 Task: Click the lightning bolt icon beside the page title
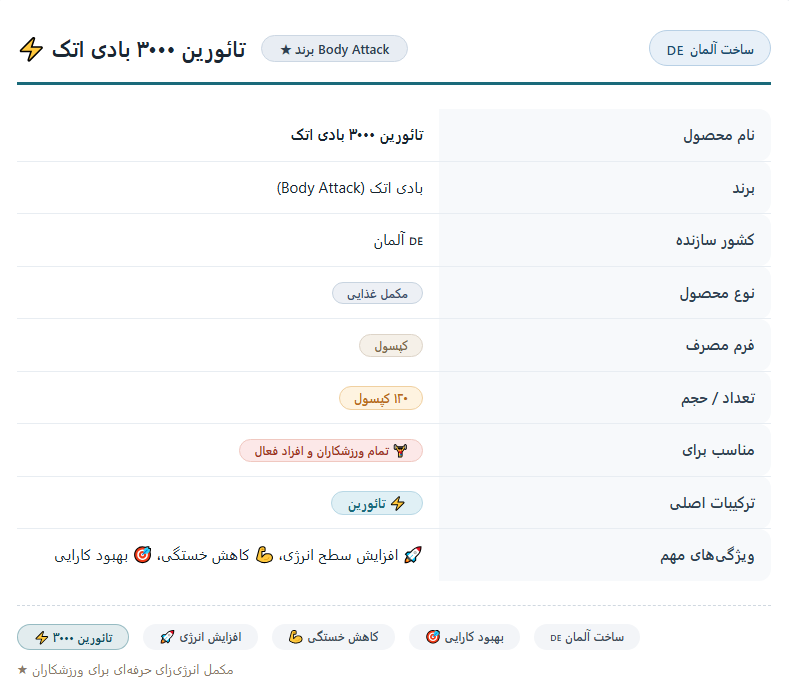tap(31, 49)
